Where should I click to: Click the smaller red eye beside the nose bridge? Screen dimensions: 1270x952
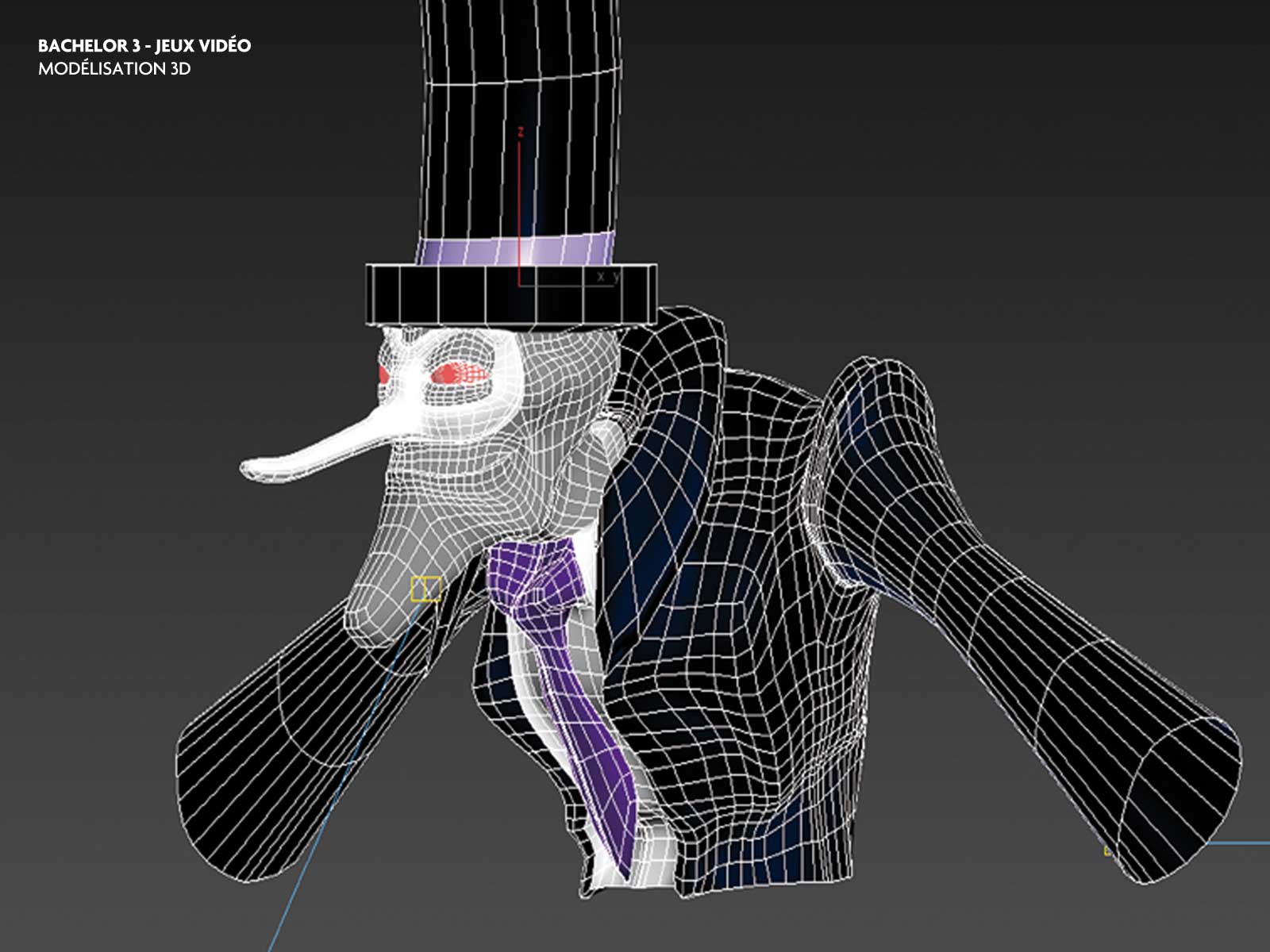[384, 374]
